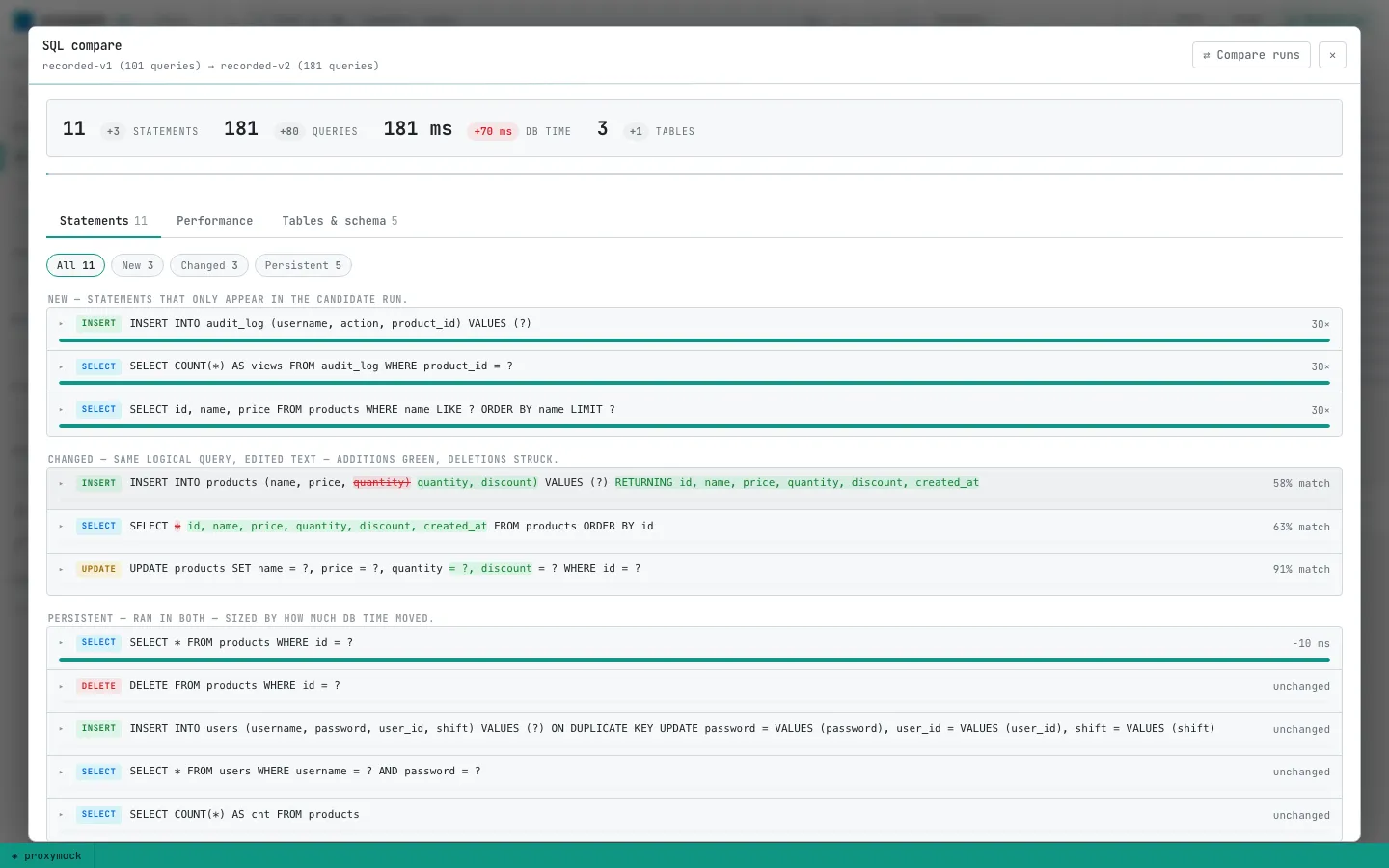Close the SQL compare dialog
The width and height of the screenshot is (1389, 868).
(x=1332, y=55)
